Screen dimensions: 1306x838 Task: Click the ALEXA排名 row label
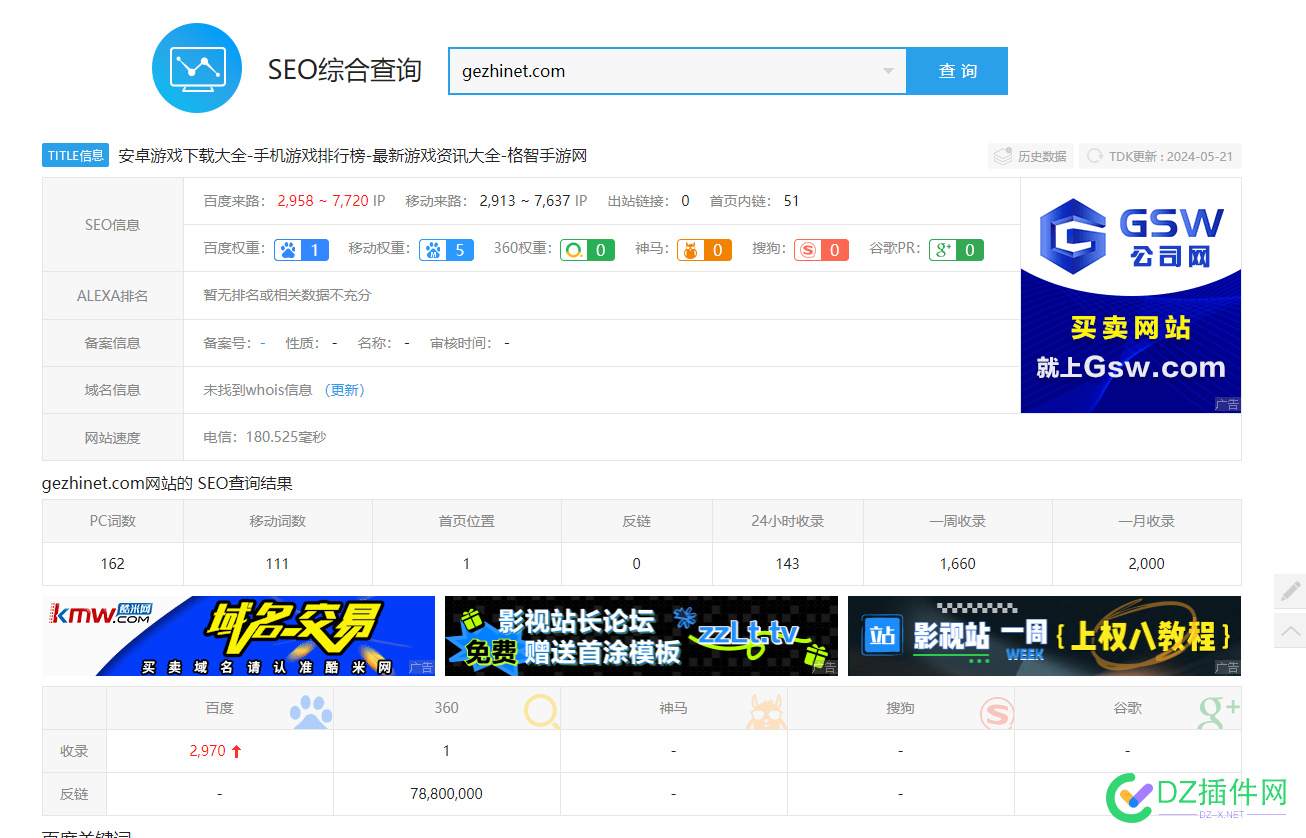tap(113, 296)
